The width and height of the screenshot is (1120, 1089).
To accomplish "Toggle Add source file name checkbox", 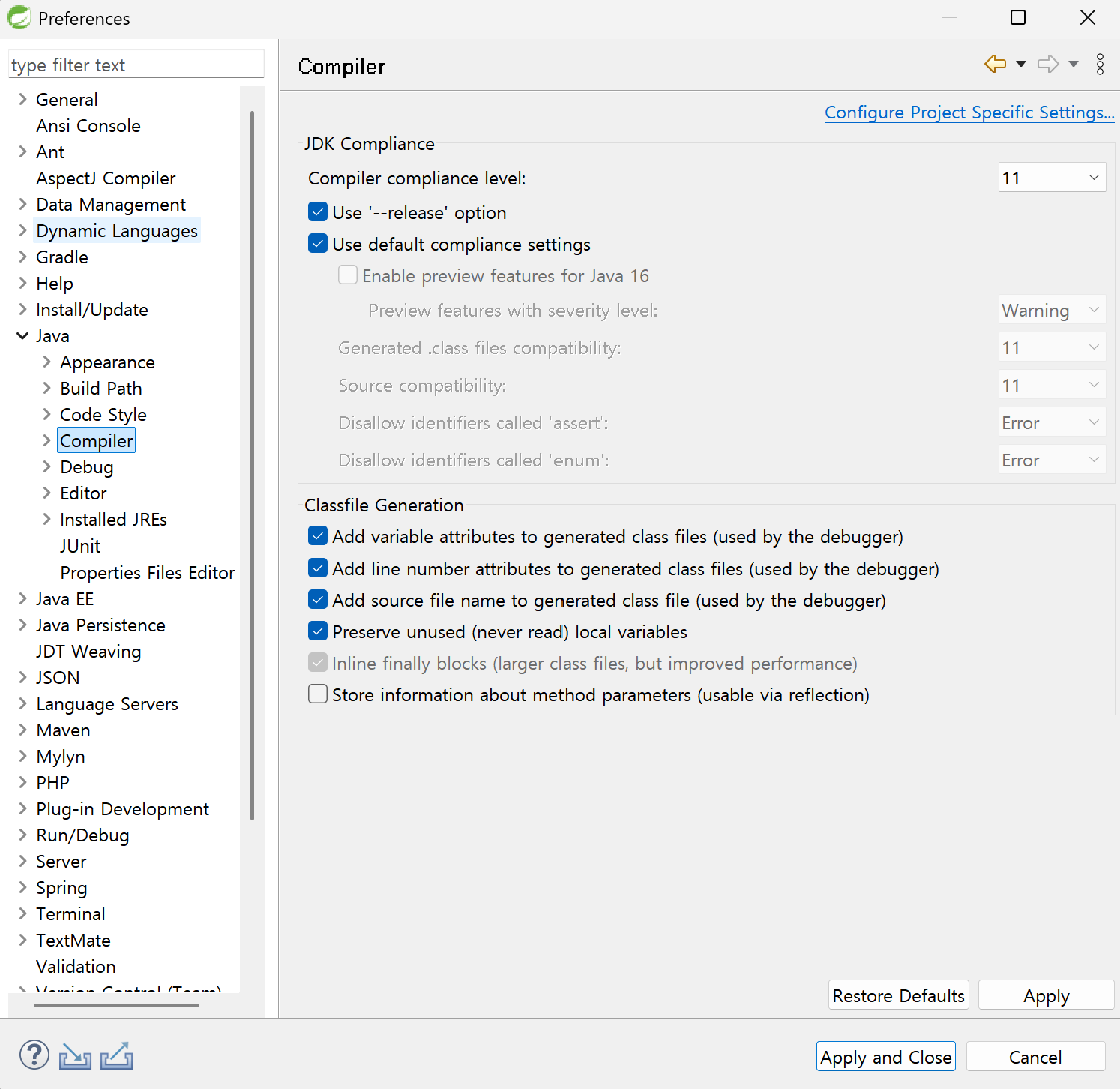I will pos(318,600).
